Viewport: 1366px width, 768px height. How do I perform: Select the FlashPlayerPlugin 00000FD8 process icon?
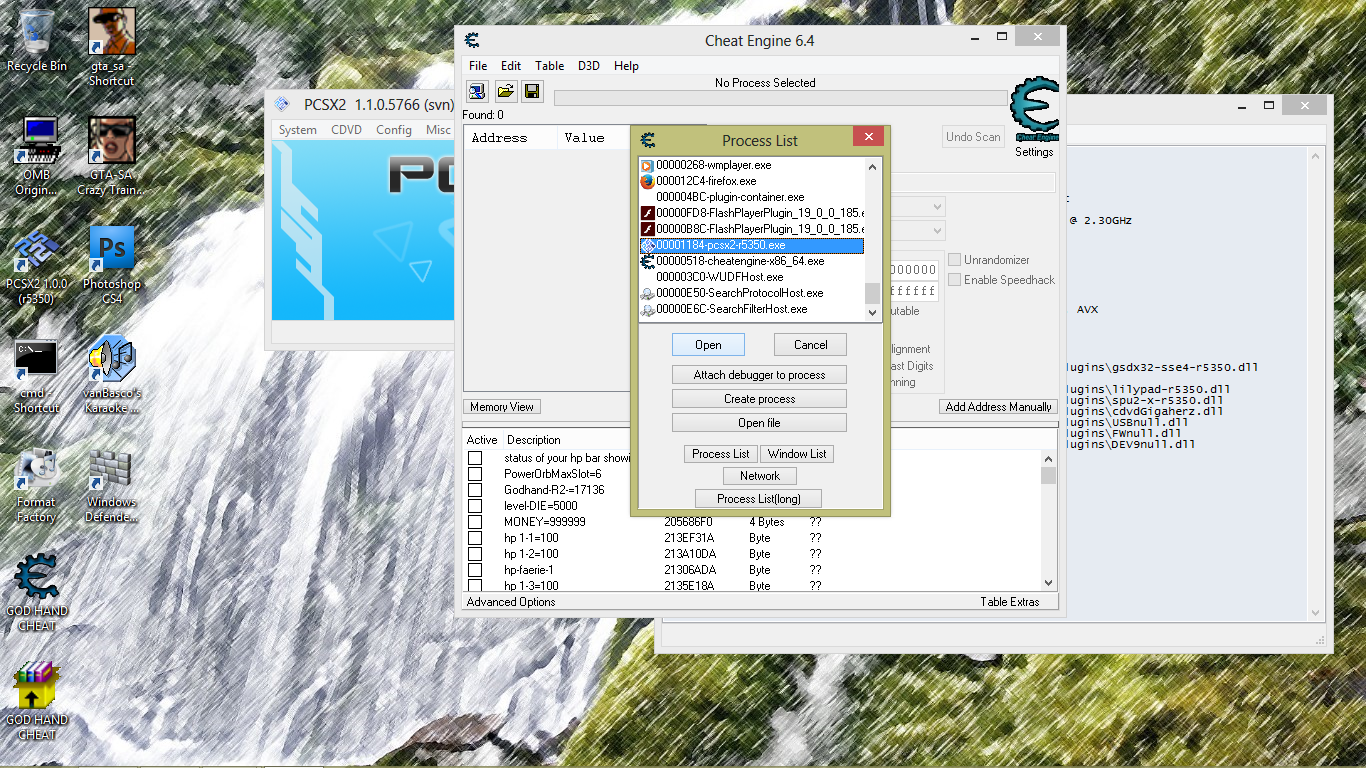point(647,213)
